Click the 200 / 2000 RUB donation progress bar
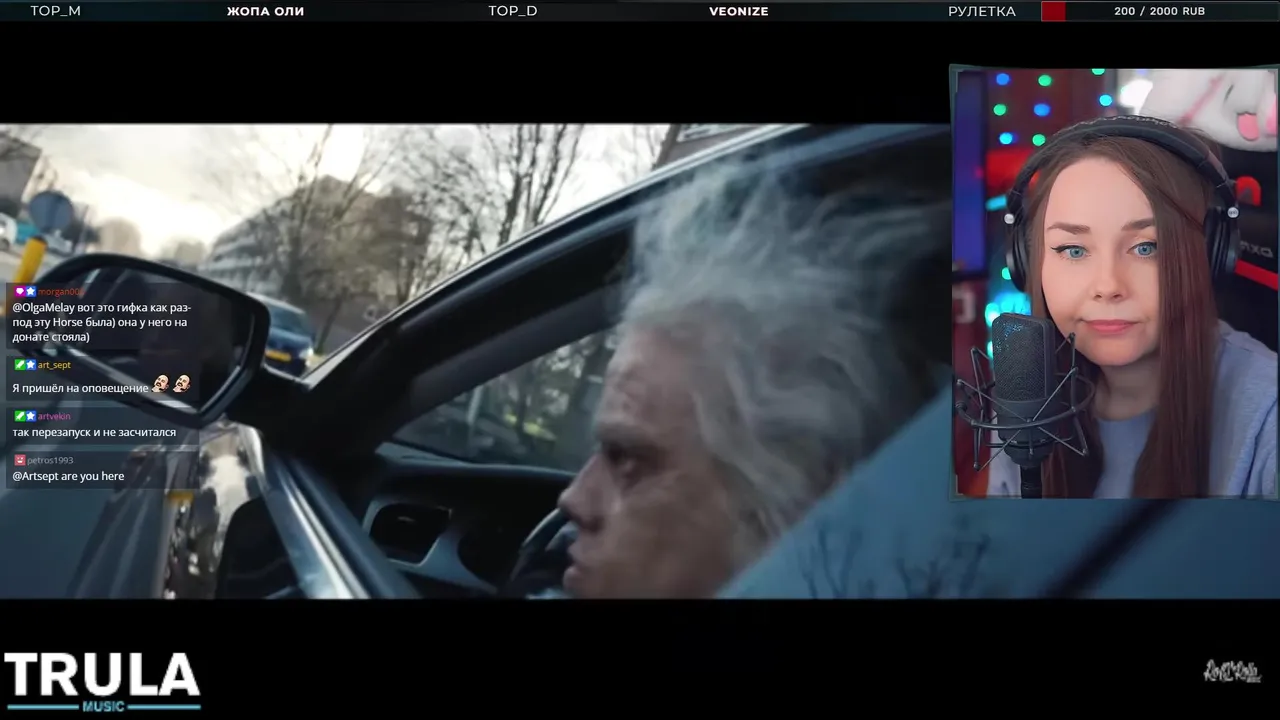The width and height of the screenshot is (1280, 720). (x=1159, y=11)
